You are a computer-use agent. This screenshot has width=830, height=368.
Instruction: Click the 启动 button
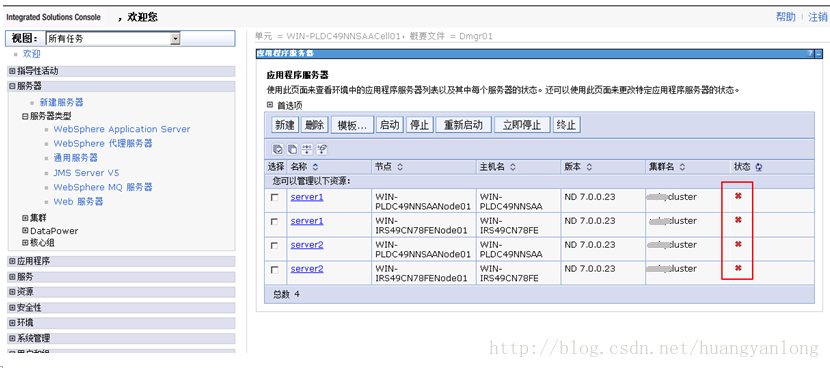tap(390, 125)
